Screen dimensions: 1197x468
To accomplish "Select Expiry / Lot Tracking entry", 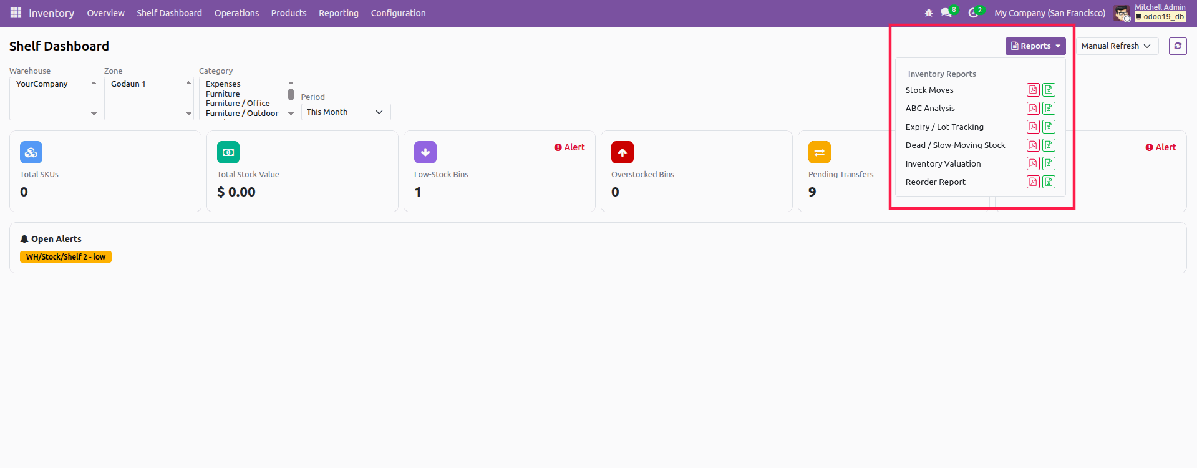I will tap(944, 127).
